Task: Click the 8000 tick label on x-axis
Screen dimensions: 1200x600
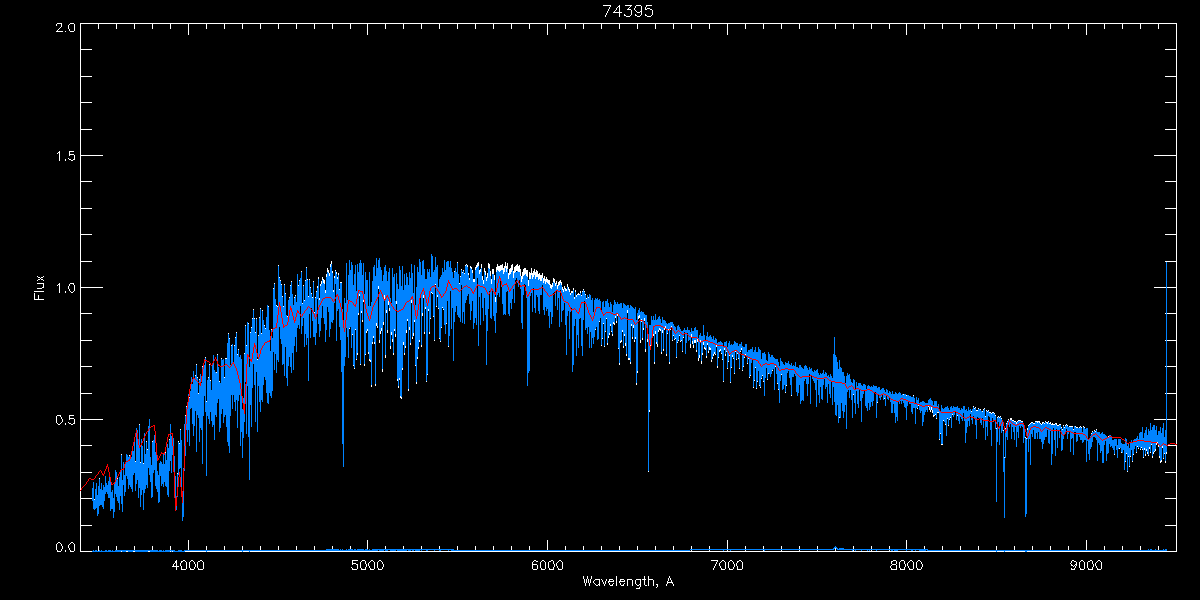Action: point(906,565)
